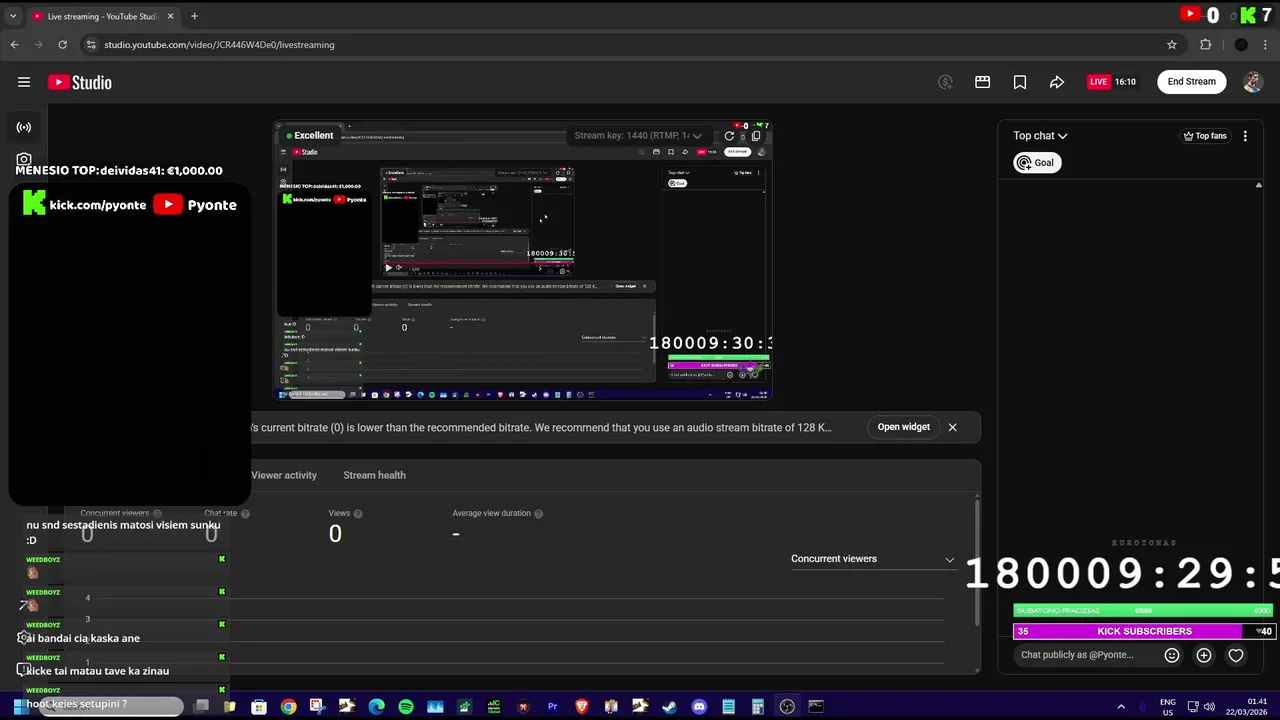Click the Top fans button
Viewport: 1280px width, 720px height.
tap(1205, 136)
